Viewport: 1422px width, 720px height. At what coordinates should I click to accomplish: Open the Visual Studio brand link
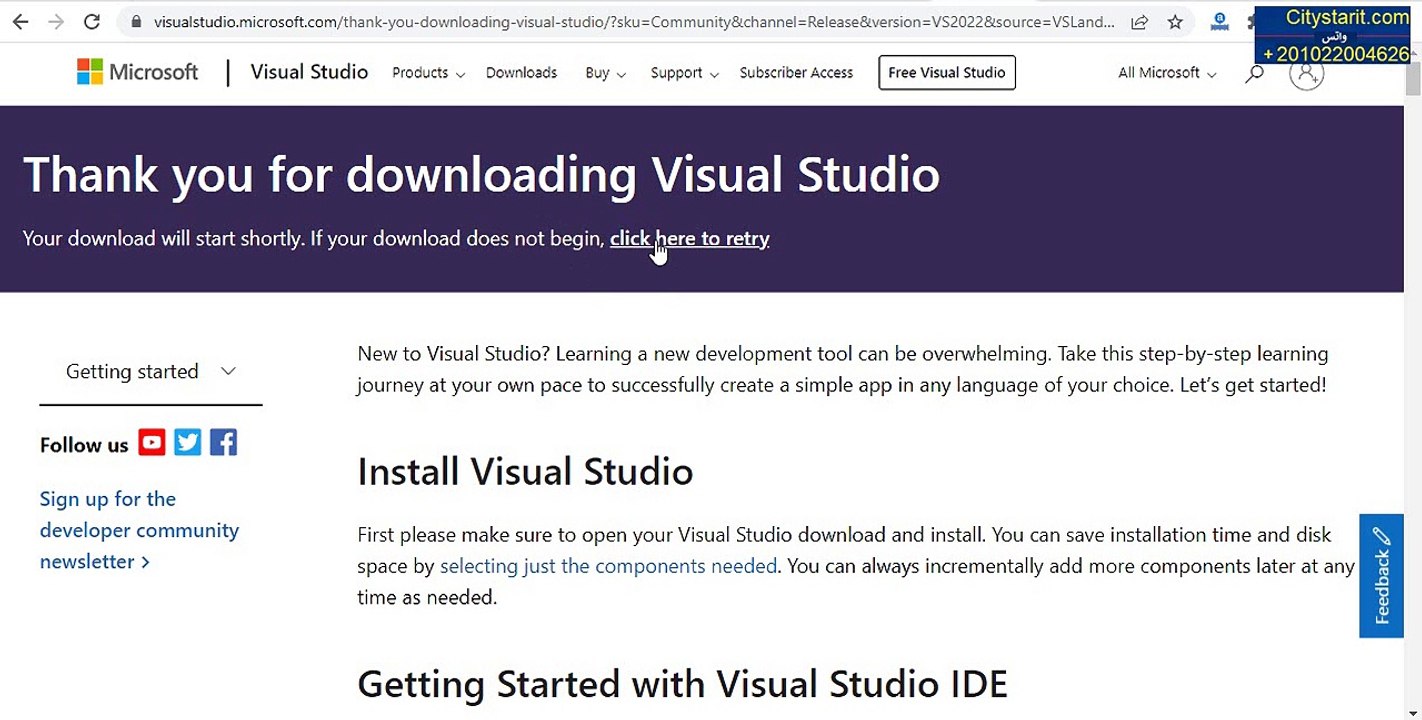point(309,72)
